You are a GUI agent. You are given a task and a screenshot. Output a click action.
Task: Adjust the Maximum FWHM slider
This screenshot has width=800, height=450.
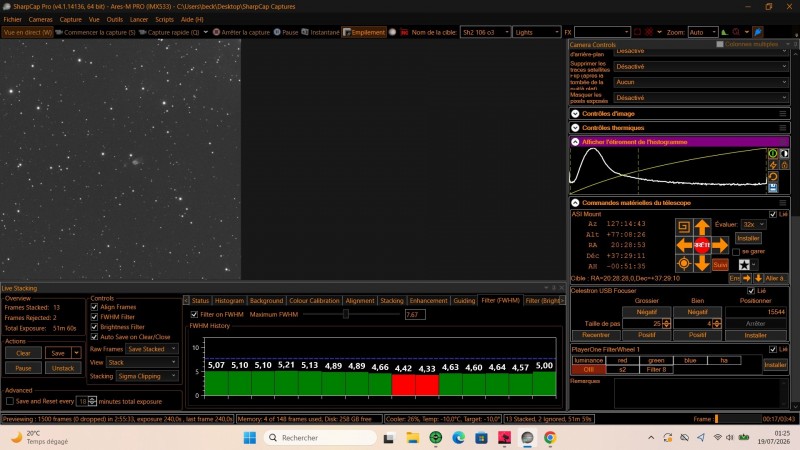pos(345,314)
